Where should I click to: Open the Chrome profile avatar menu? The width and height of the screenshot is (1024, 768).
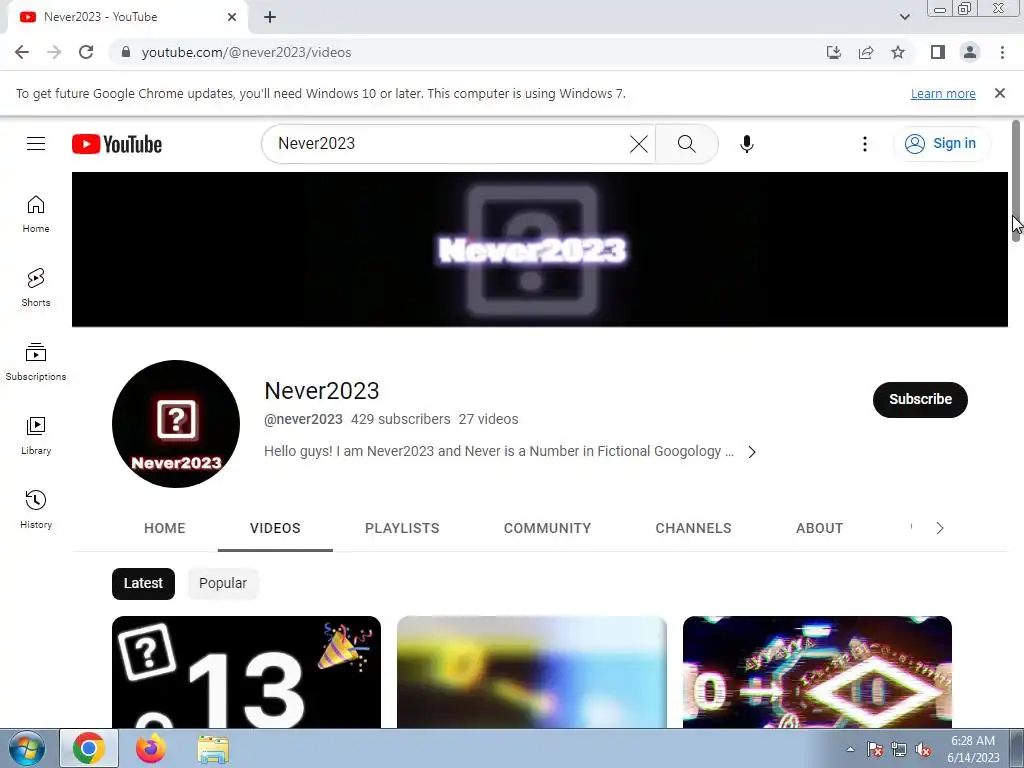970,52
